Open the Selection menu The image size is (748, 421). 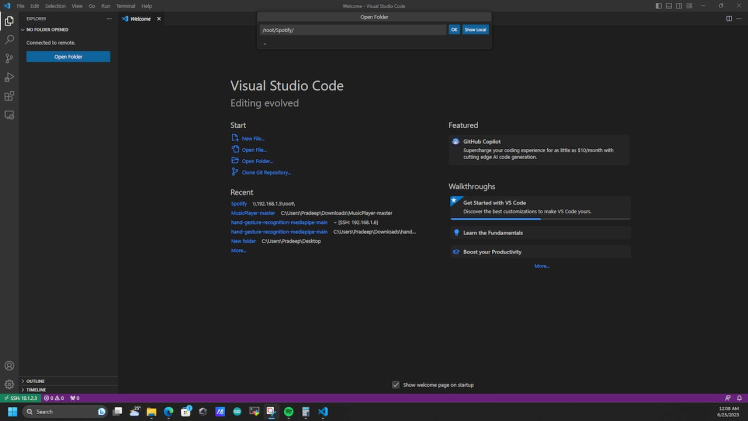point(55,6)
